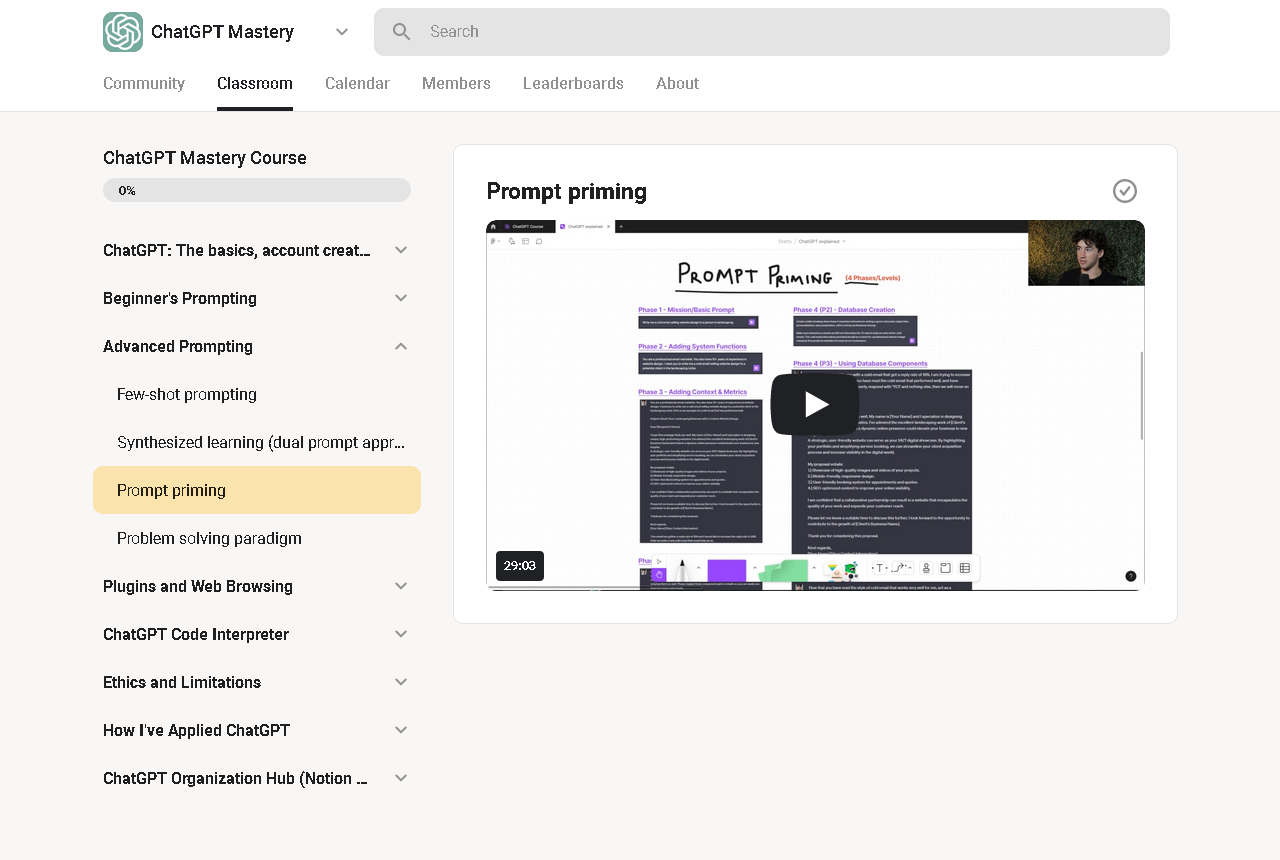The width and height of the screenshot is (1280, 860).
Task: Play the Prompt priming video
Action: pyautogui.click(x=815, y=404)
